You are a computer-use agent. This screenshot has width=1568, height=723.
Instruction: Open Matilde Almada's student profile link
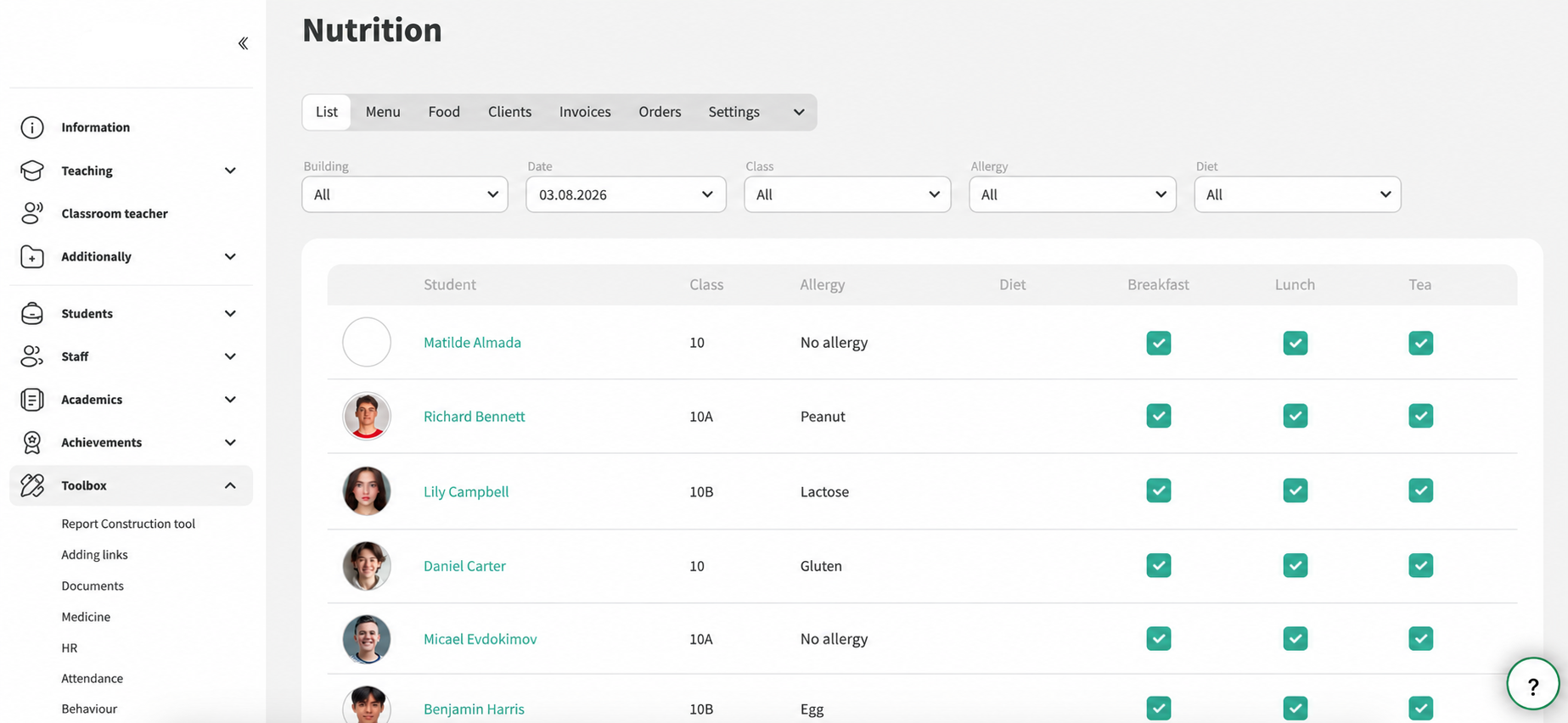[x=472, y=342]
